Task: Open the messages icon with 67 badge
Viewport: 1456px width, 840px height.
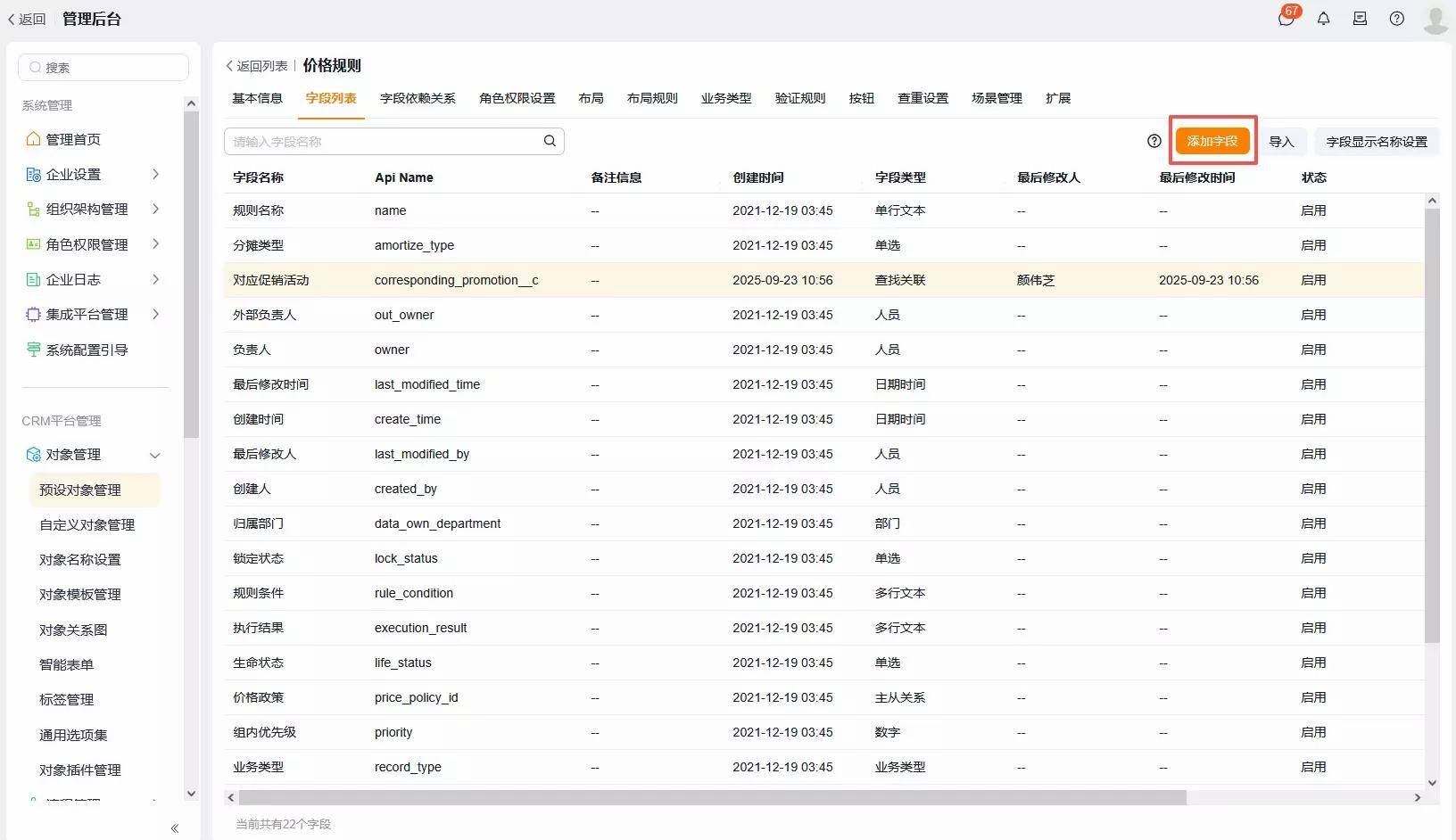Action: [x=1286, y=19]
